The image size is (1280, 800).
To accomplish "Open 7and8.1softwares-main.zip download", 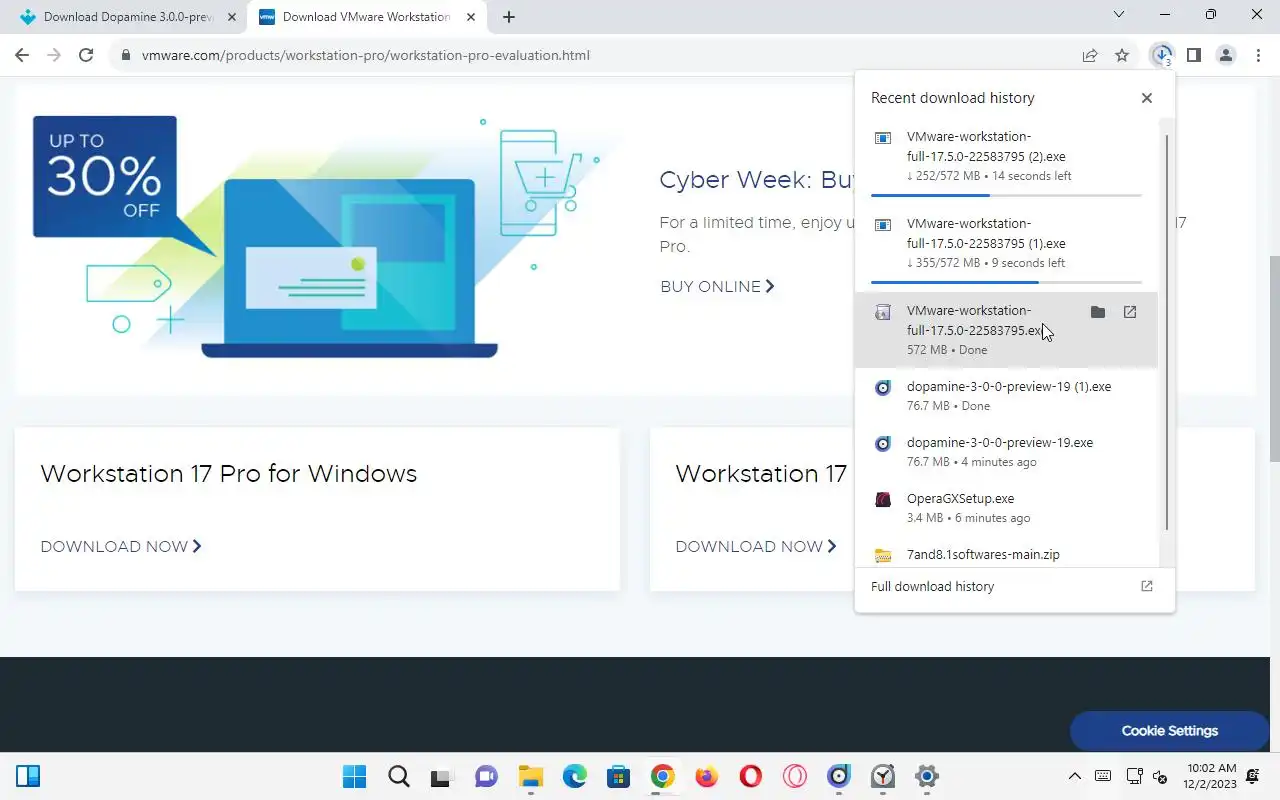I will pos(1006,554).
